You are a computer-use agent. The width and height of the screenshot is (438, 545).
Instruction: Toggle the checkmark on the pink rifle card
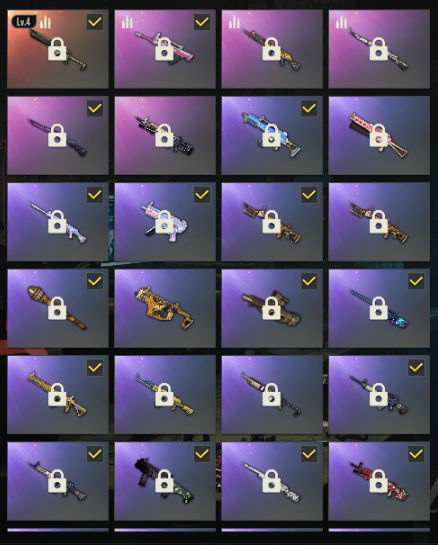pos(202,22)
